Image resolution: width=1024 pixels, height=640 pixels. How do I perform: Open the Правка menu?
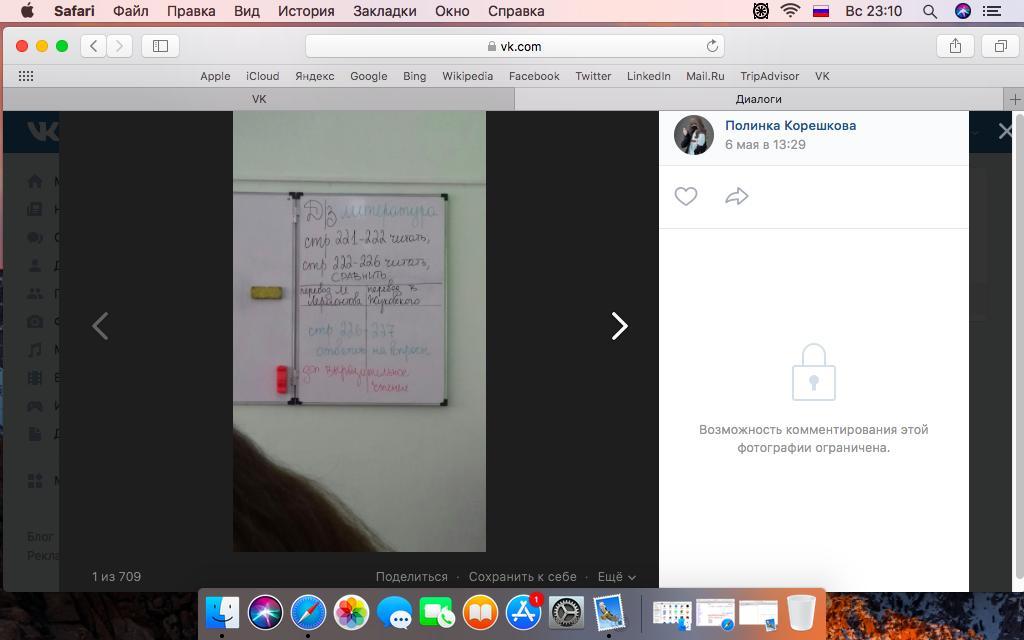click(191, 11)
